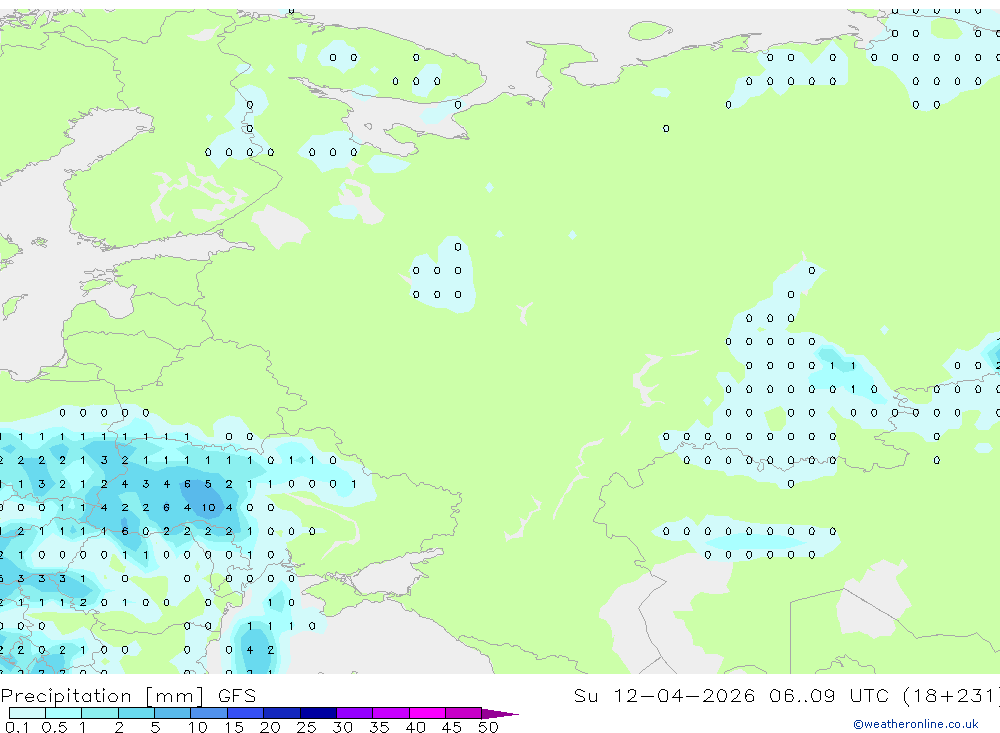Click the 5–10 mm medium blue legend swatch
The image size is (1000, 733).
[173, 713]
